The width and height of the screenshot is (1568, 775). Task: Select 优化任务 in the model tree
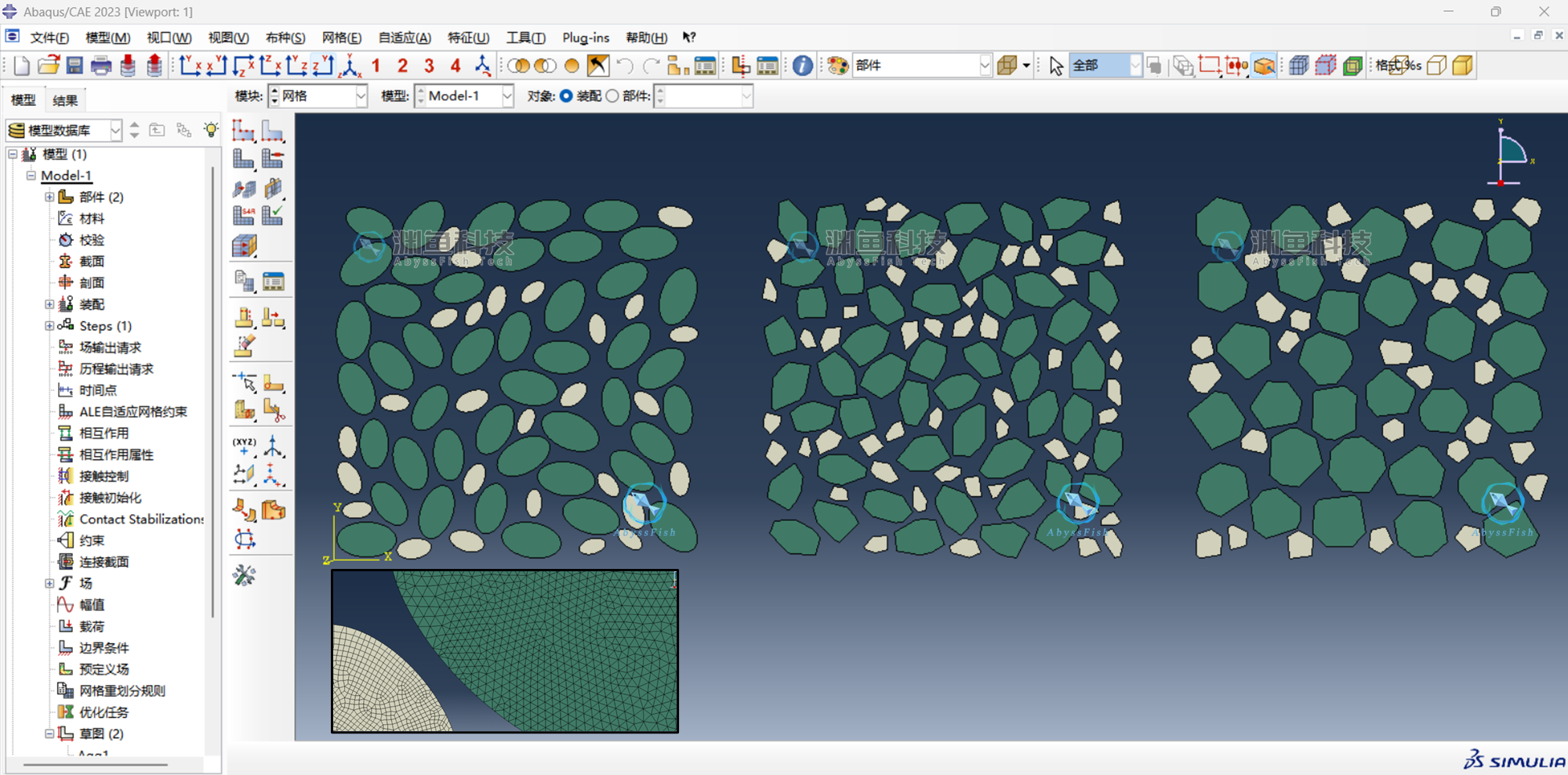103,712
